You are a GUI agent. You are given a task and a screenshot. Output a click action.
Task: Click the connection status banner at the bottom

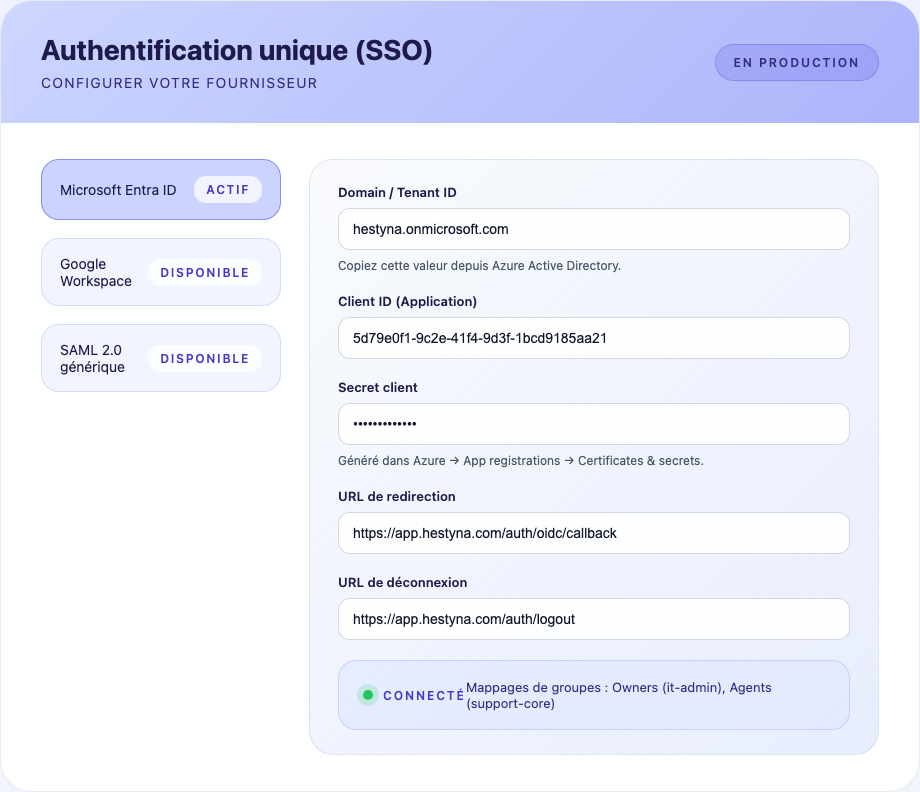coord(593,694)
